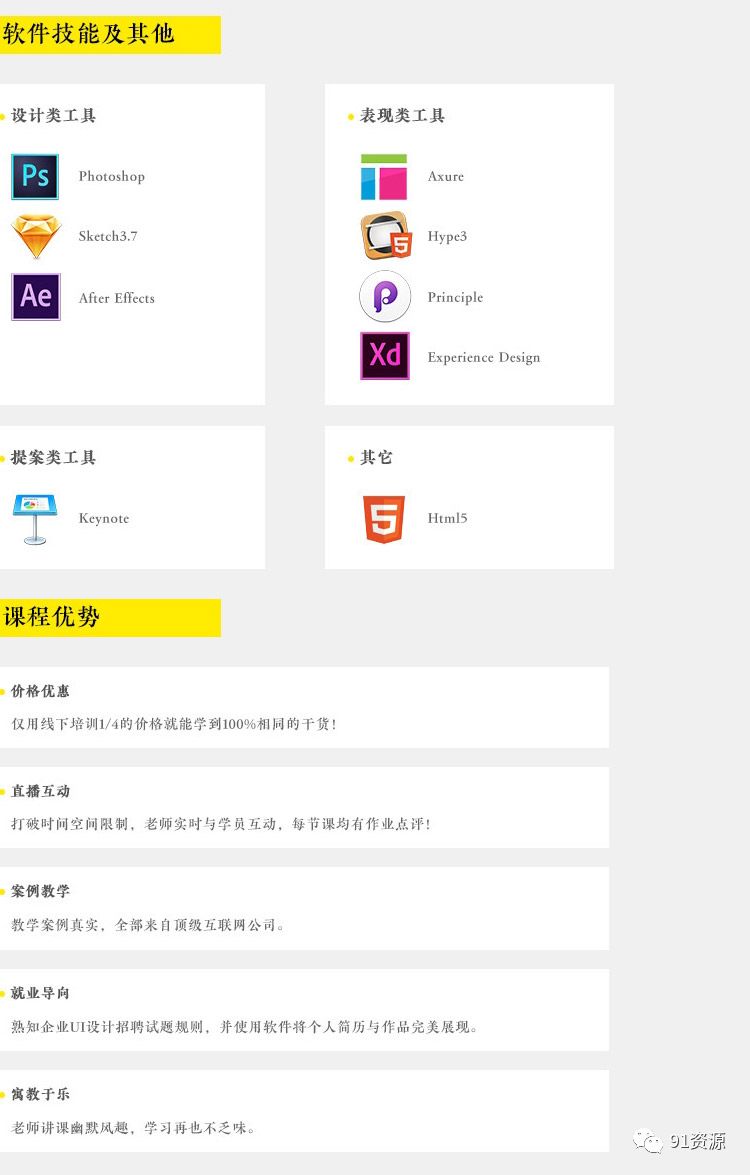Click the 案例教学 title
750x1175 pixels.
40,891
